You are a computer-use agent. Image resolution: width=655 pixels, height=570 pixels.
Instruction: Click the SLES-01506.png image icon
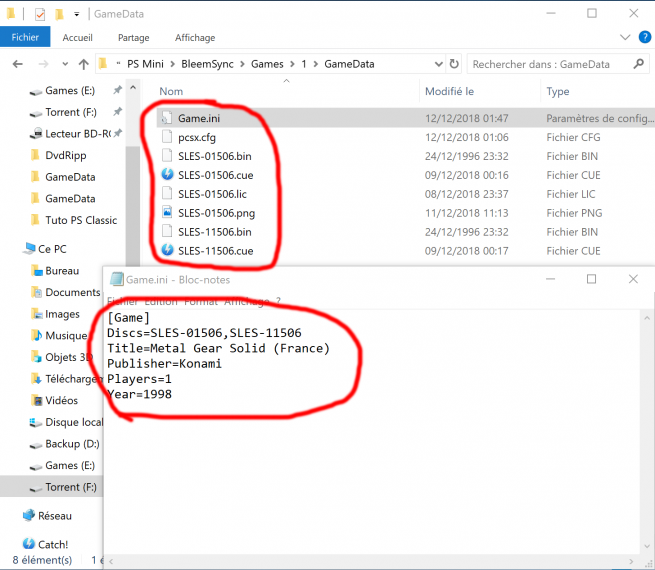click(167, 212)
